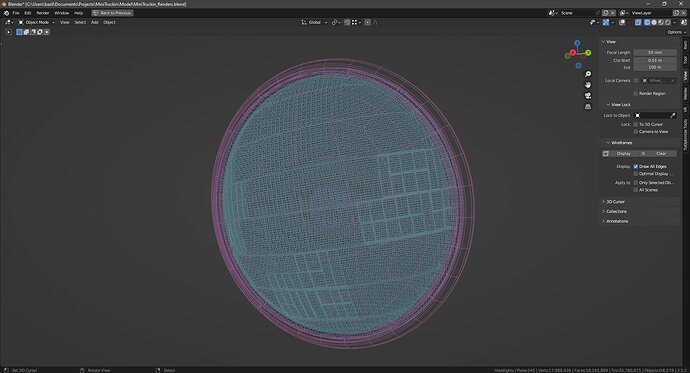The width and height of the screenshot is (690, 373).
Task: Click the Back to Previous button
Action: point(112,13)
